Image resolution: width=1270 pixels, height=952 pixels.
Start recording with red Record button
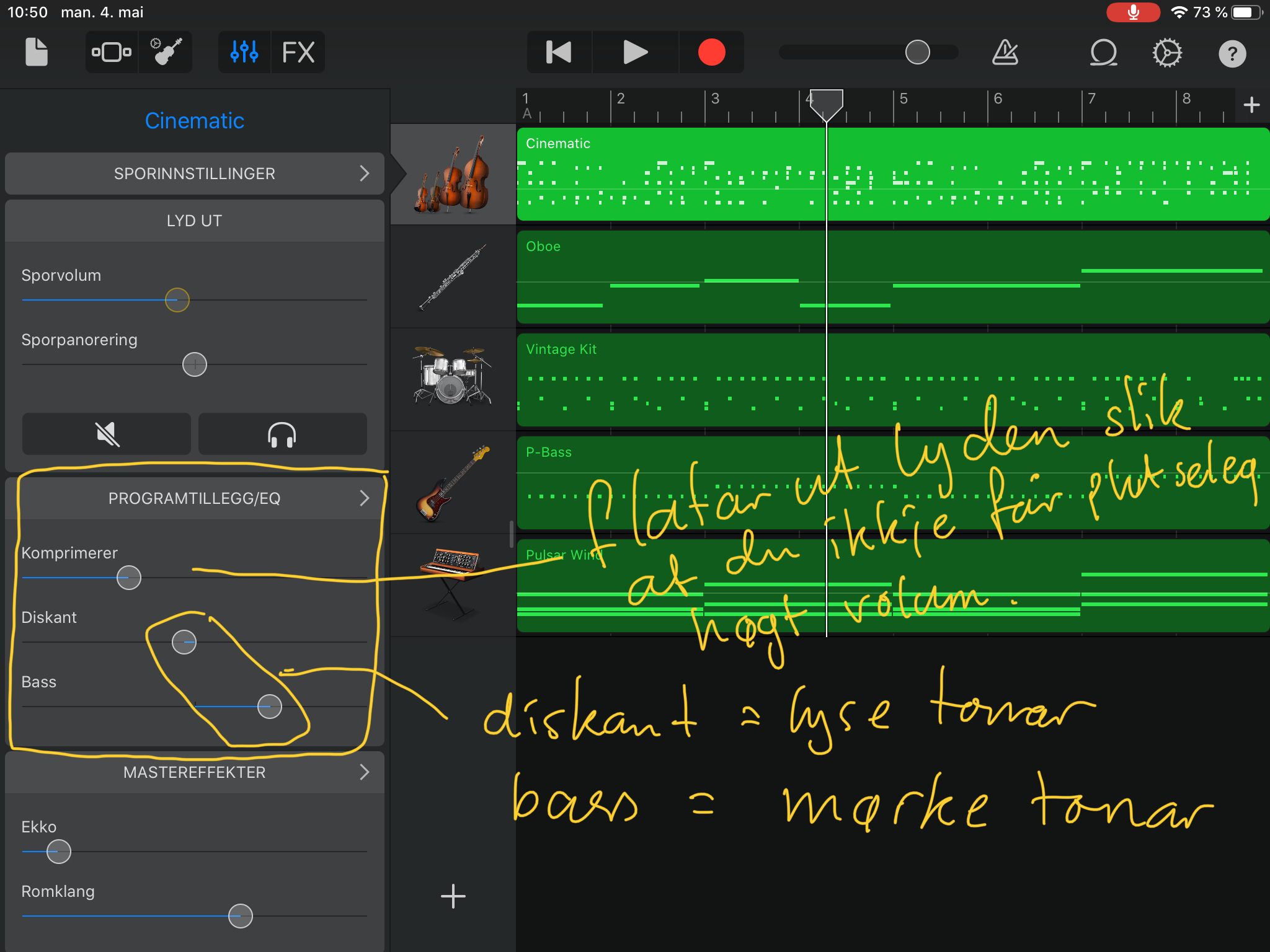pos(711,52)
